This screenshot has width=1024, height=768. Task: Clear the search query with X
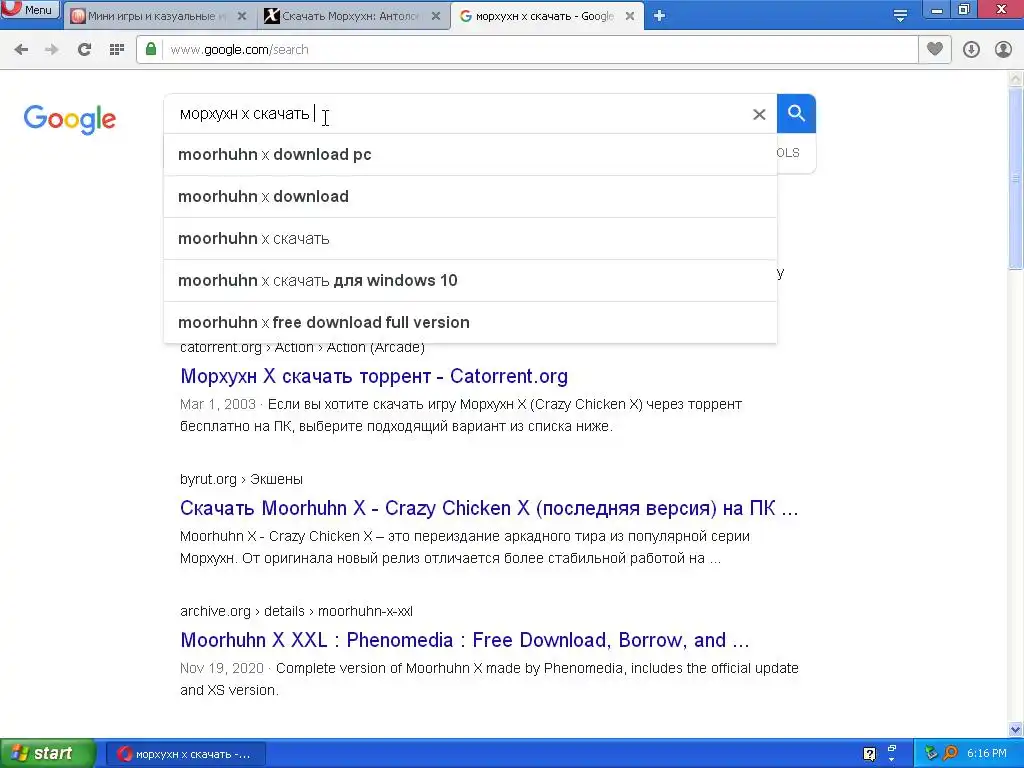[759, 114]
